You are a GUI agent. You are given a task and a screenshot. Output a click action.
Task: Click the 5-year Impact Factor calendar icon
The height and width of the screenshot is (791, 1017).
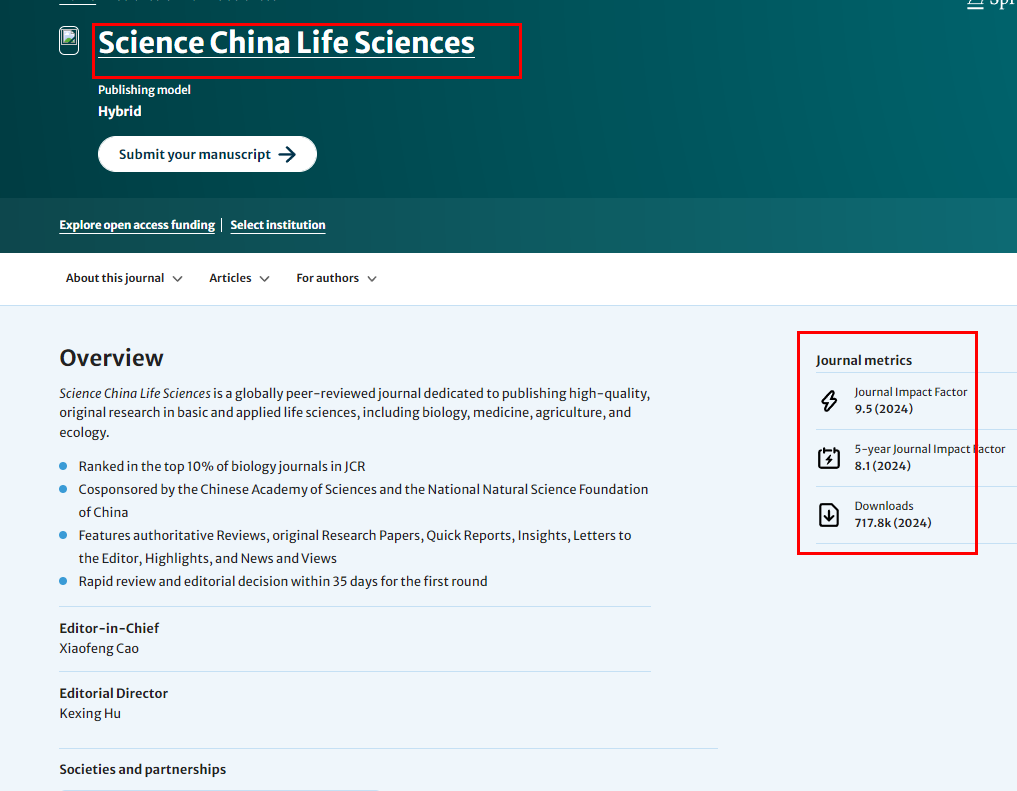(x=829, y=457)
